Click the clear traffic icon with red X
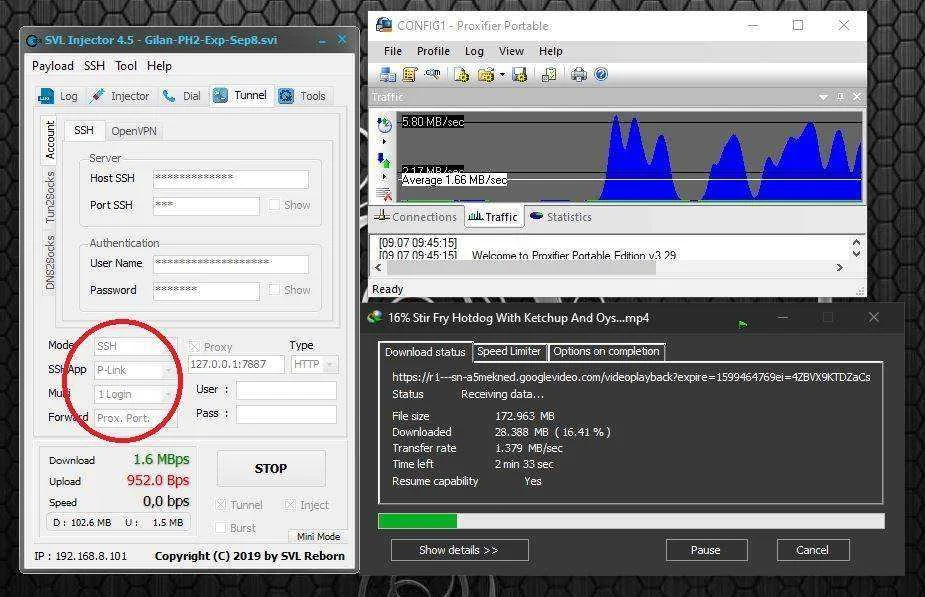925x597 pixels. pos(384,193)
